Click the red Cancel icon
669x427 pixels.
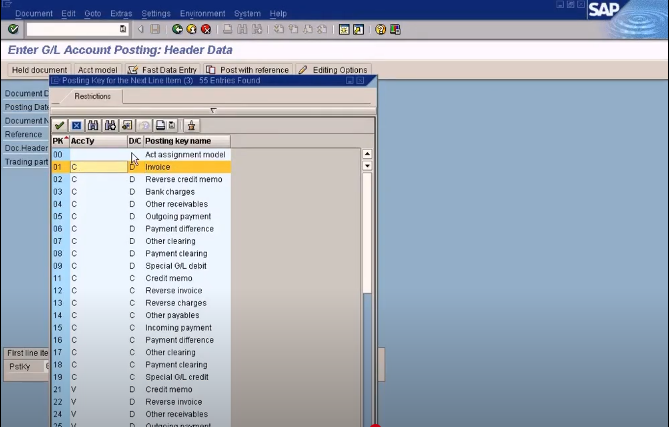[206, 29]
